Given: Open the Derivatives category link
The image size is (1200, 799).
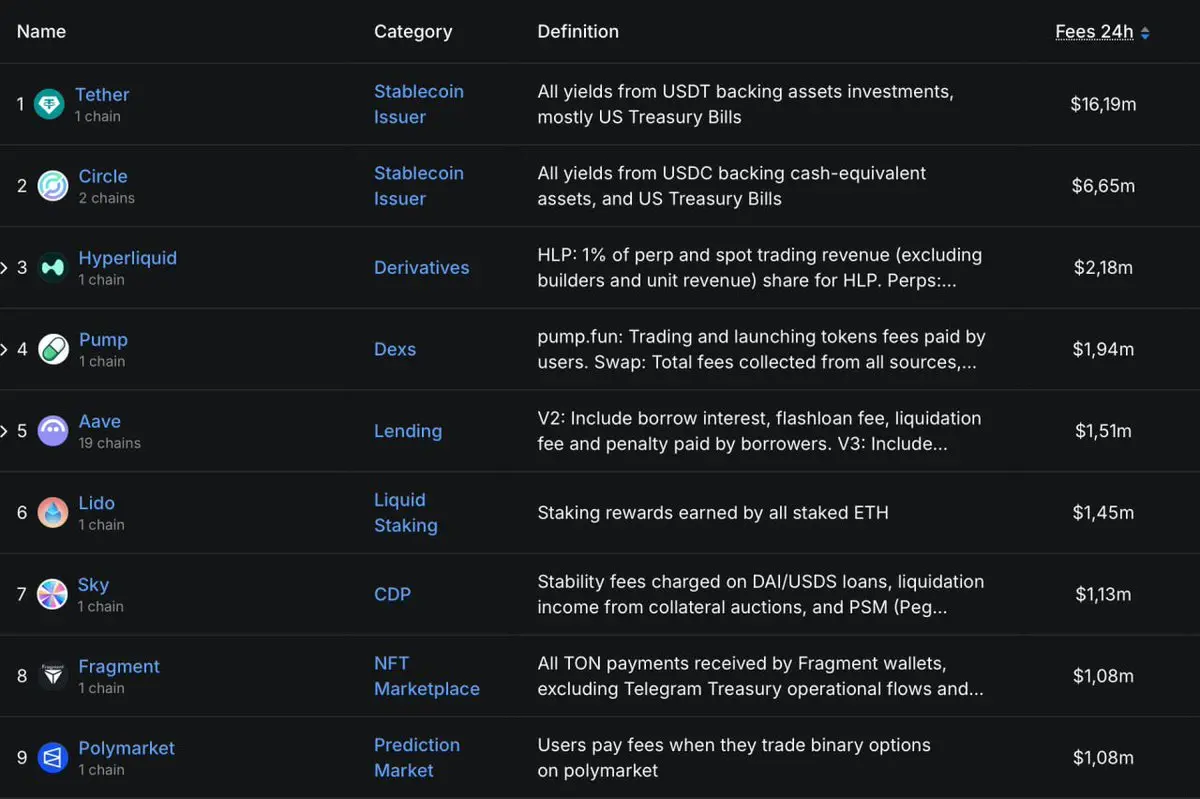Looking at the screenshot, I should pyautogui.click(x=421, y=268).
